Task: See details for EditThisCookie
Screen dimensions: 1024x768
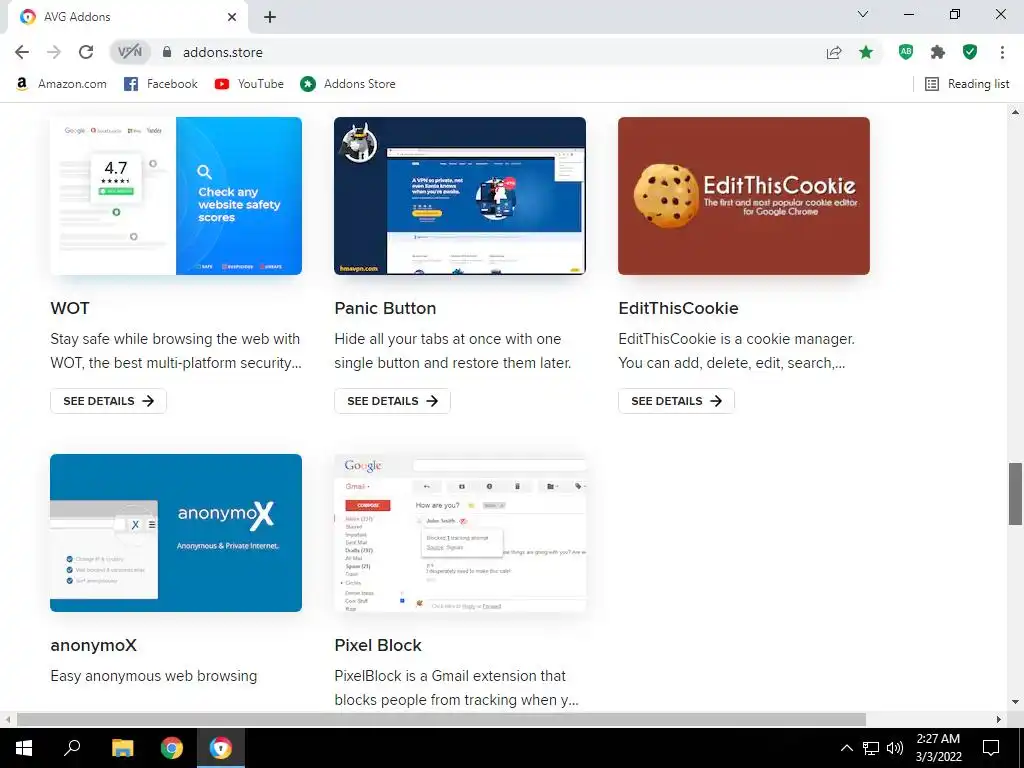Action: pos(677,401)
